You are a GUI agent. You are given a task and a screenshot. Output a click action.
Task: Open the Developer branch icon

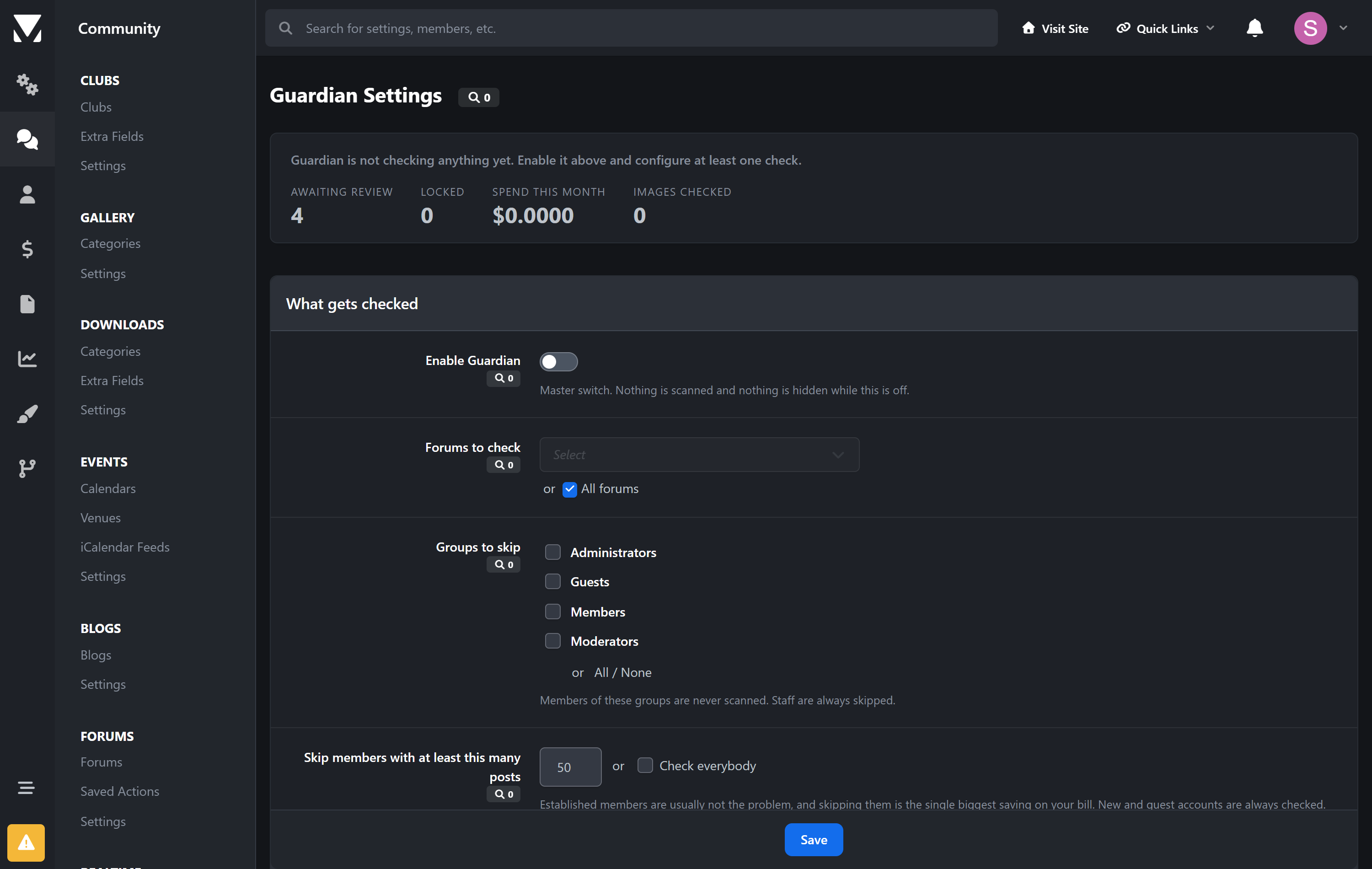(27, 468)
